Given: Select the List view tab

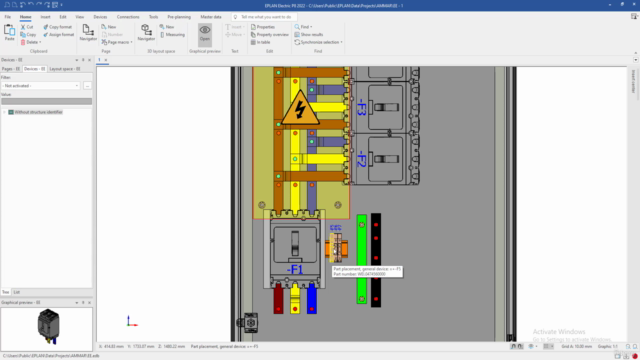Looking at the screenshot, I should tap(16, 292).
